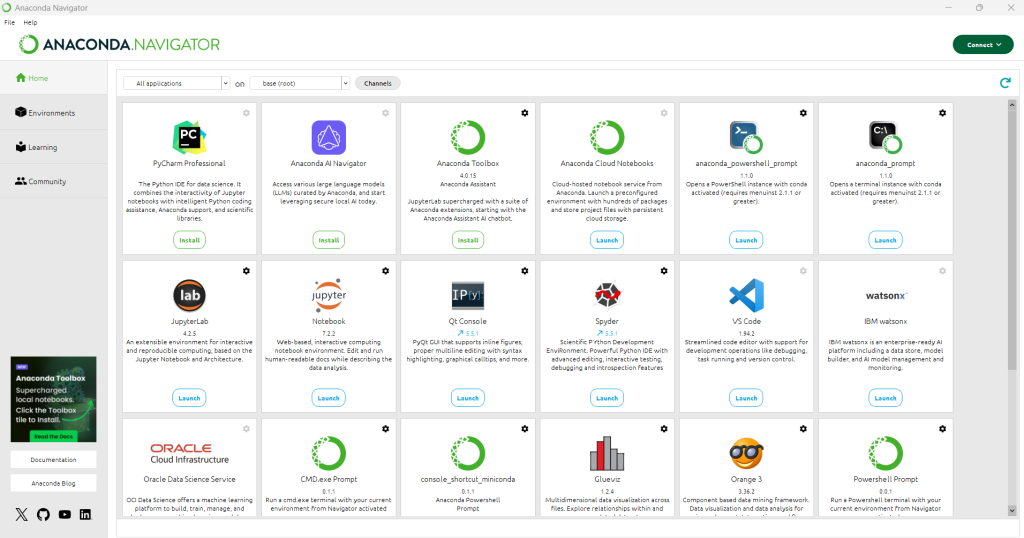Click the refresh icon at top right
Screen dimensions: 1024x538
(1005, 83)
